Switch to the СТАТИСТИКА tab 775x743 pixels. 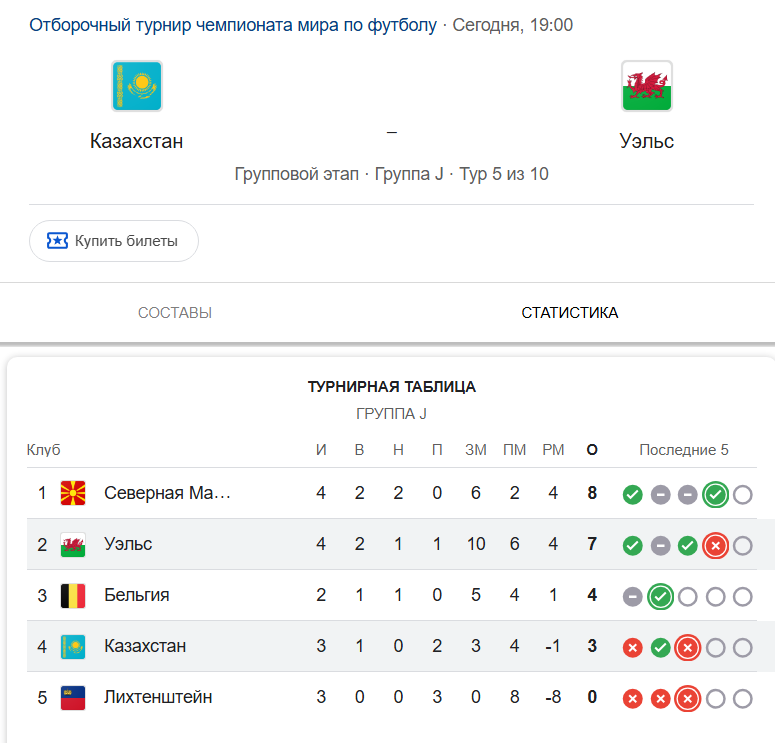coord(569,312)
